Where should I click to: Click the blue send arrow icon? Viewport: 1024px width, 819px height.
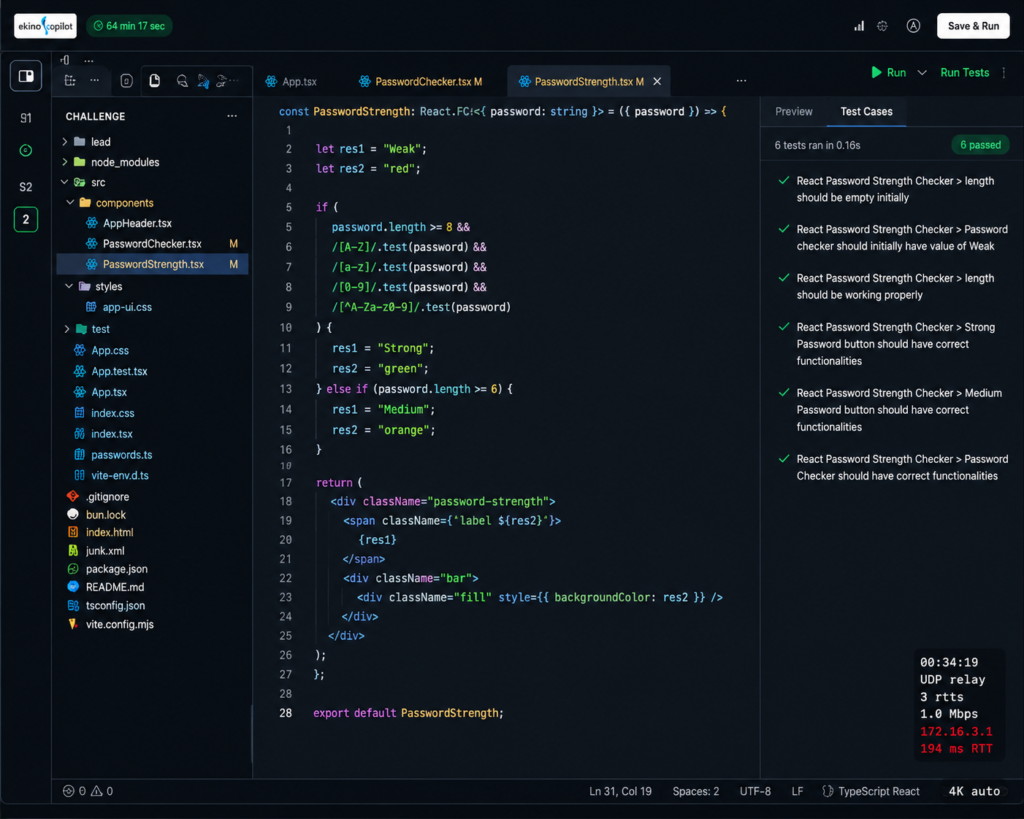point(204,81)
